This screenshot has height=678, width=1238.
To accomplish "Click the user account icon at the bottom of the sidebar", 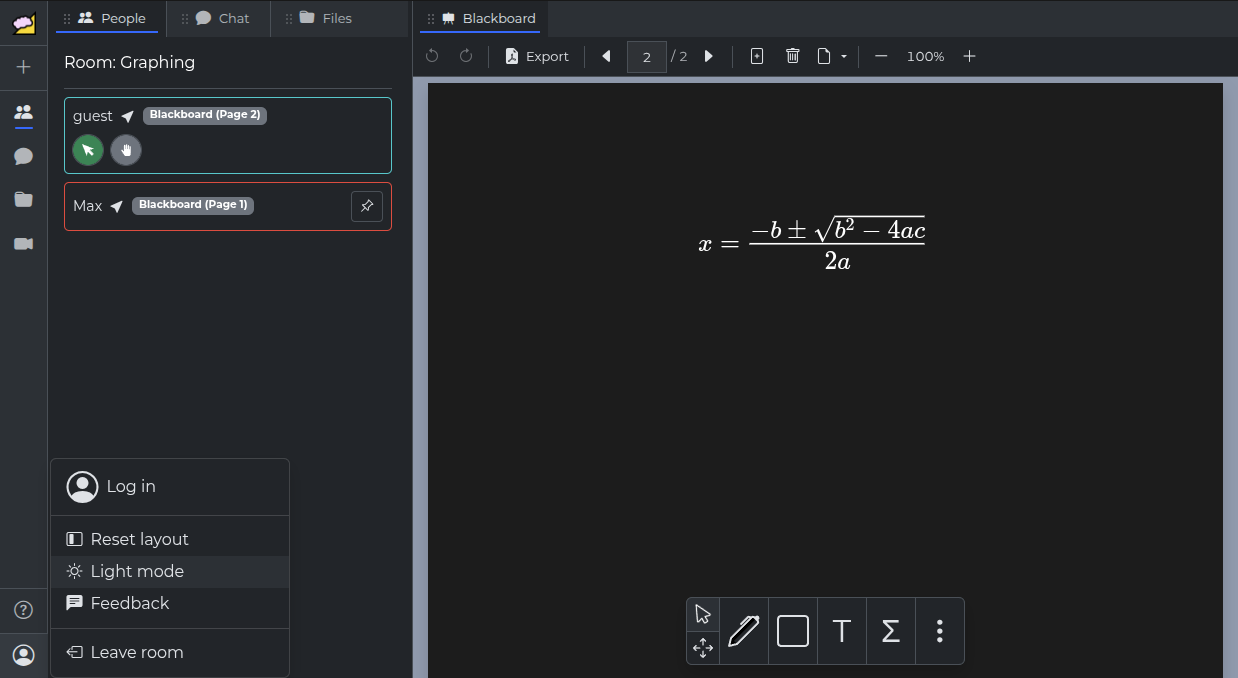I will [x=23, y=655].
